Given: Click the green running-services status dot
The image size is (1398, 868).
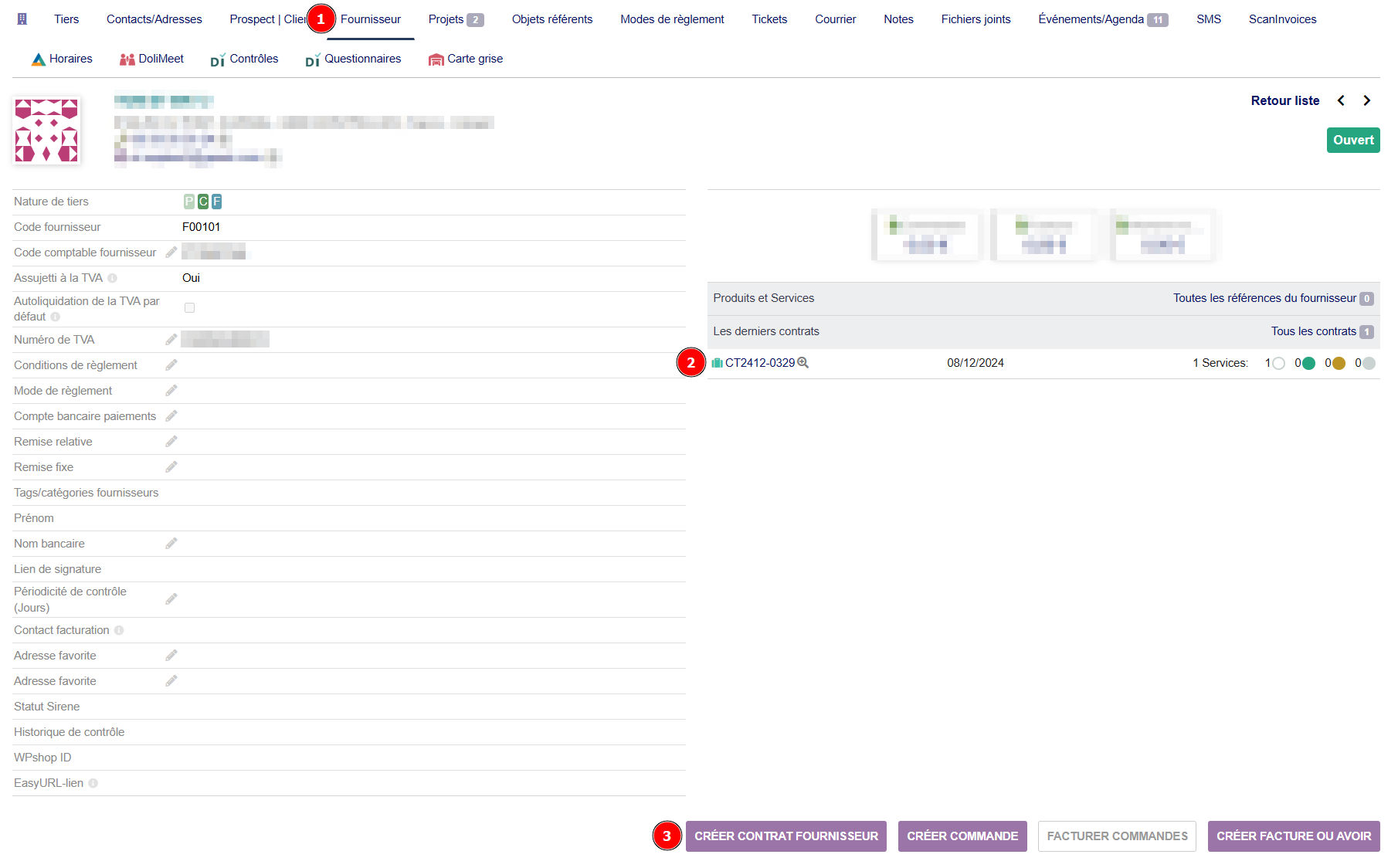Looking at the screenshot, I should pyautogui.click(x=1308, y=363).
